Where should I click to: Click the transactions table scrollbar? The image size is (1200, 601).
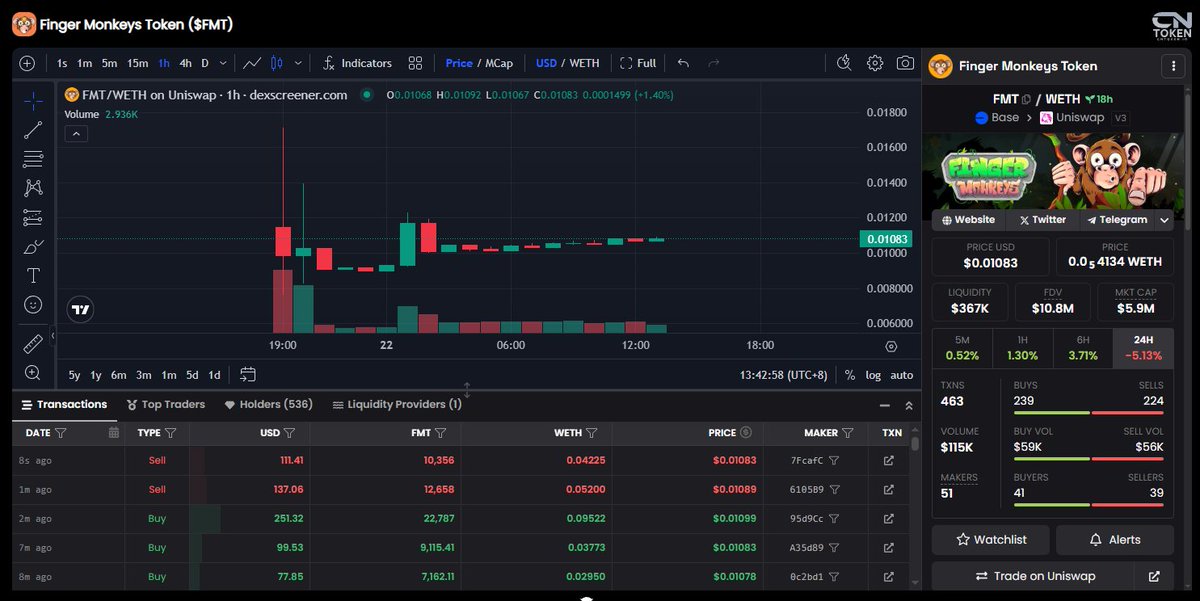[x=915, y=444]
